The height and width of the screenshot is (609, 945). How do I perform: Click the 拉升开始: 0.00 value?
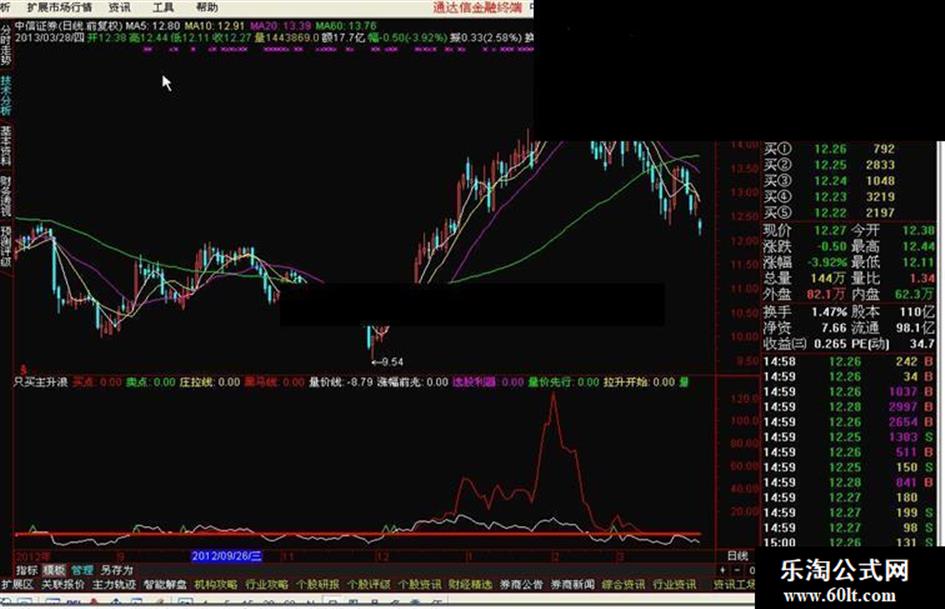point(639,382)
